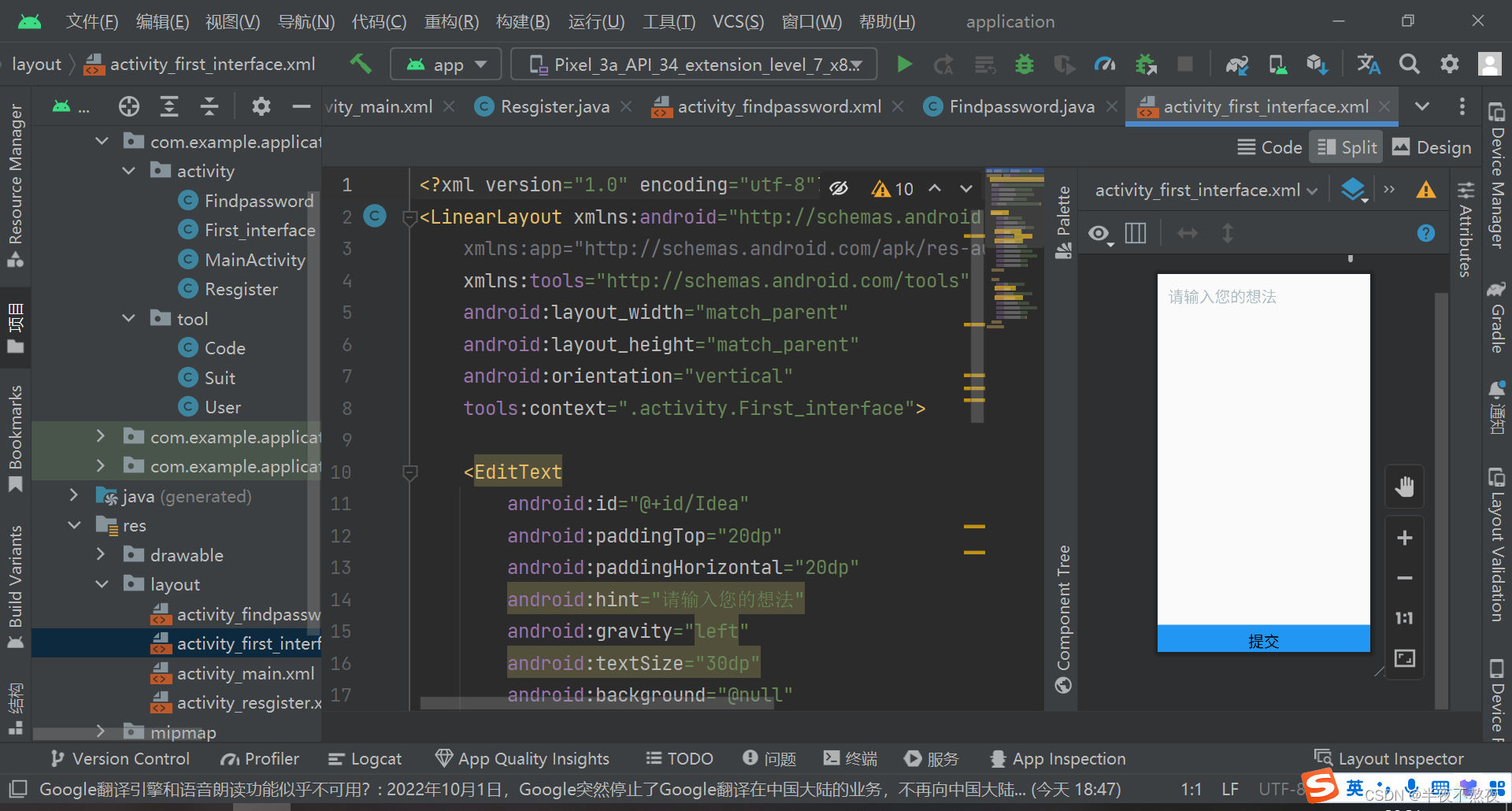Viewport: 1512px width, 811px height.
Task: Run the app with the green play icon
Action: tap(903, 65)
